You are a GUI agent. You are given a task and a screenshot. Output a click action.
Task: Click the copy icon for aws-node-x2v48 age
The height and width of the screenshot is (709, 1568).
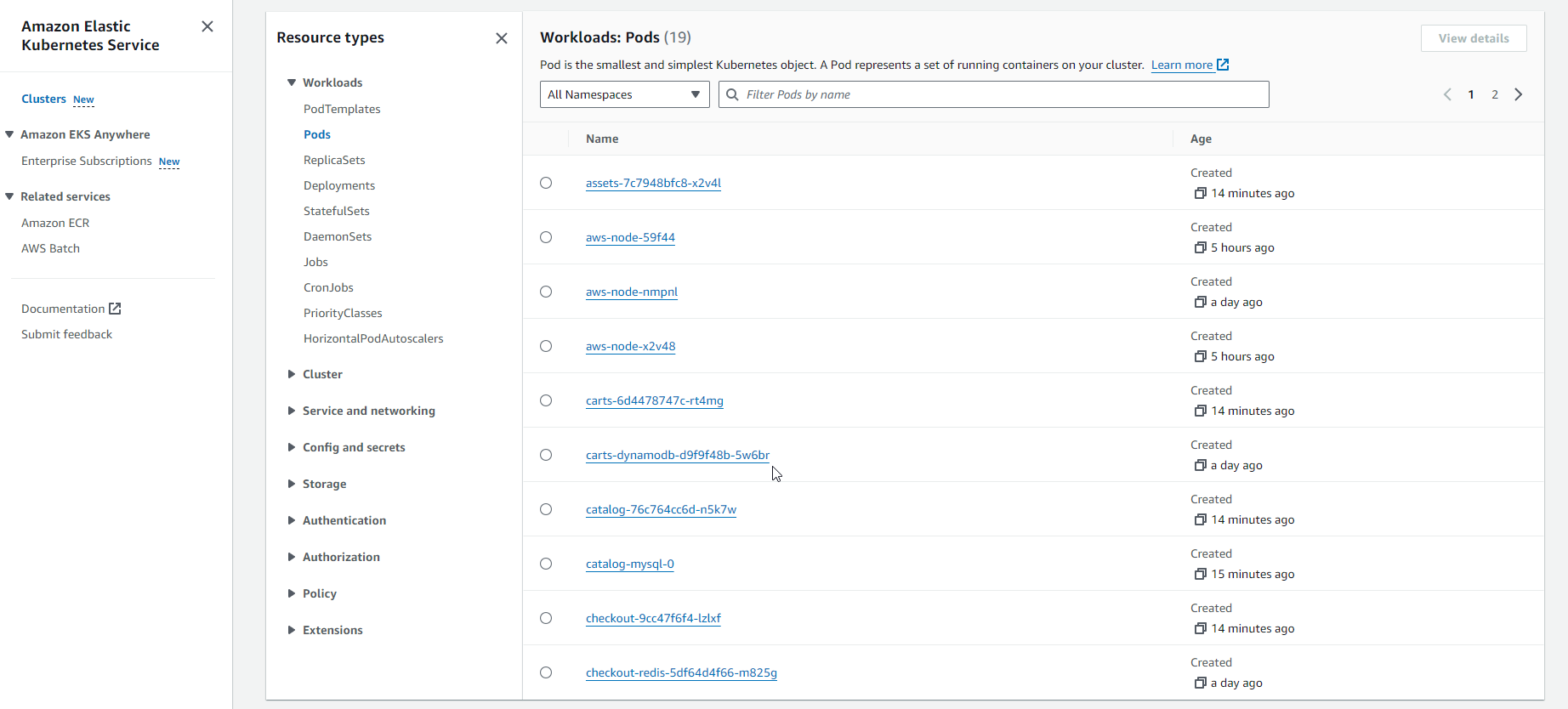coord(1200,356)
